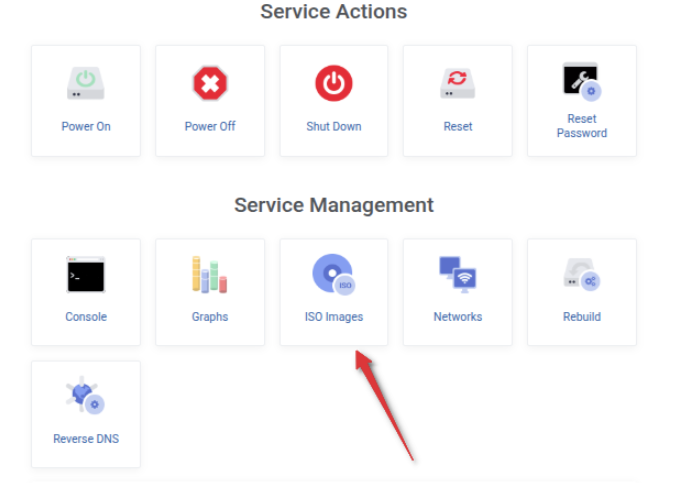Click the Power Off text link
Viewport: 682px width, 483px height.
[210, 127]
